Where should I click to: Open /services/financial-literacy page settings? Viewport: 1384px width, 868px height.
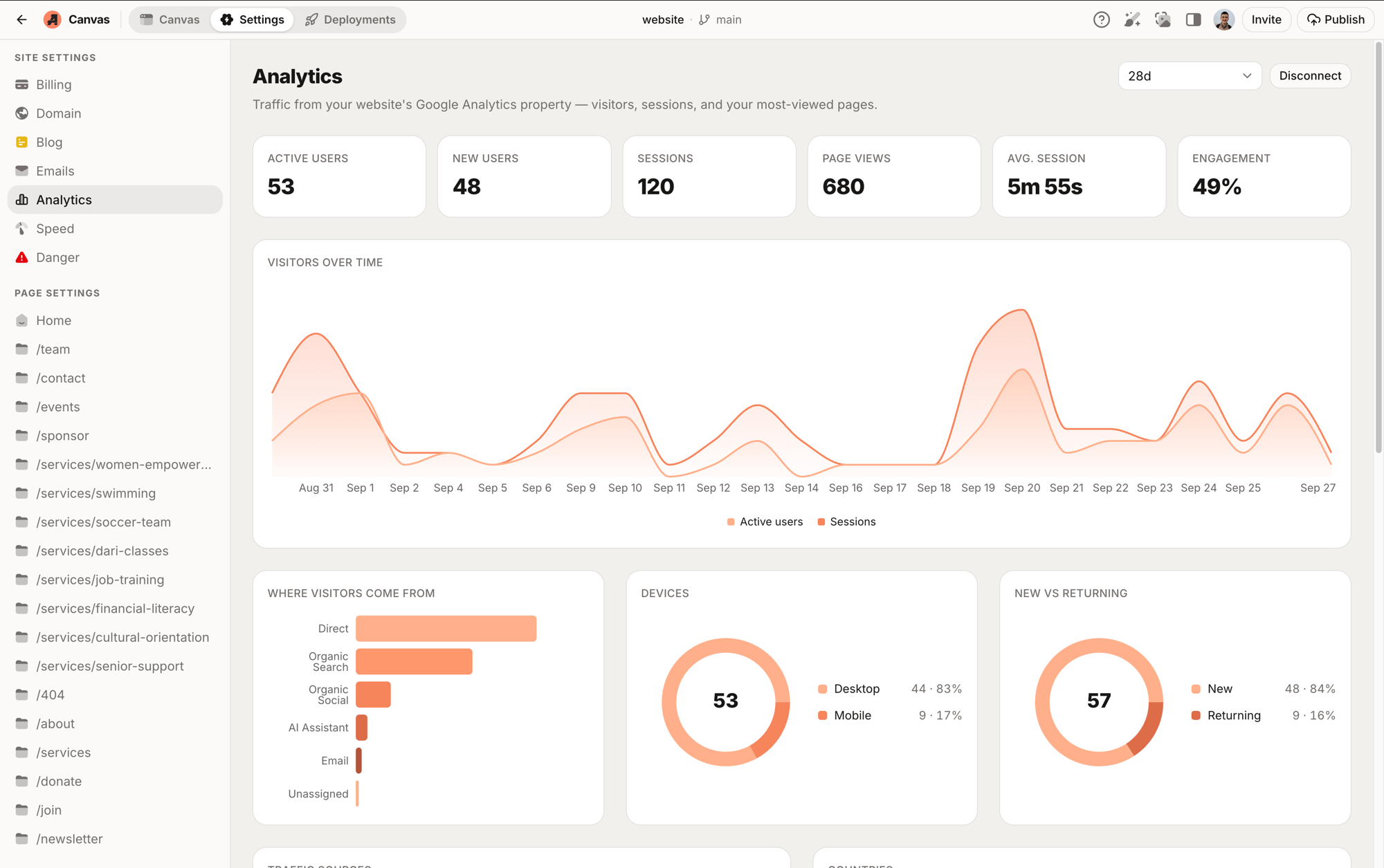coord(115,609)
